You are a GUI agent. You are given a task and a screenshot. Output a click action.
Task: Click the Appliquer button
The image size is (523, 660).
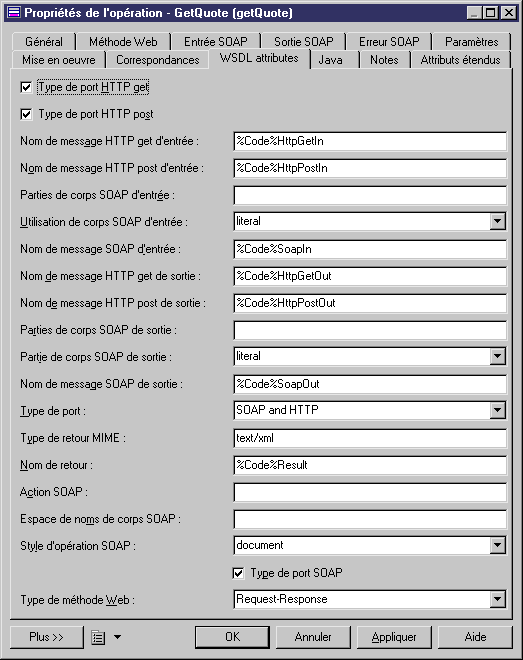[394, 637]
